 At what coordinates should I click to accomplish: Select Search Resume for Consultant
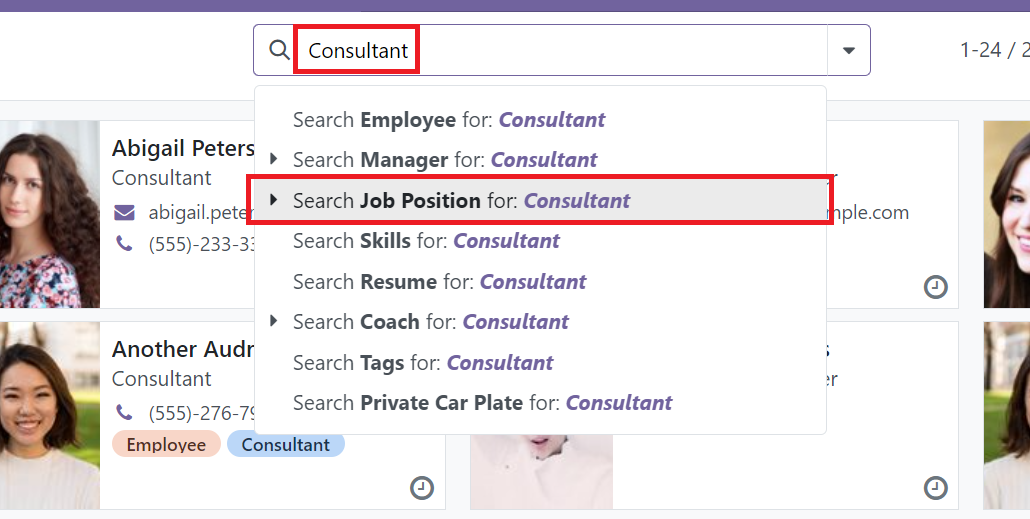[x=439, y=282]
